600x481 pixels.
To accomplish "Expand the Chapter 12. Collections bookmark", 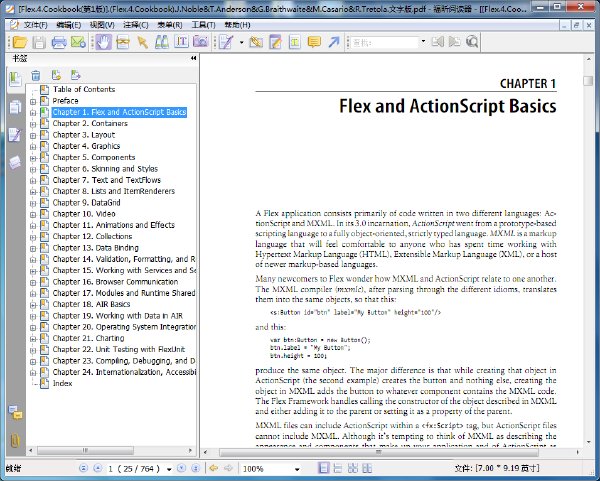I will pos(33,237).
